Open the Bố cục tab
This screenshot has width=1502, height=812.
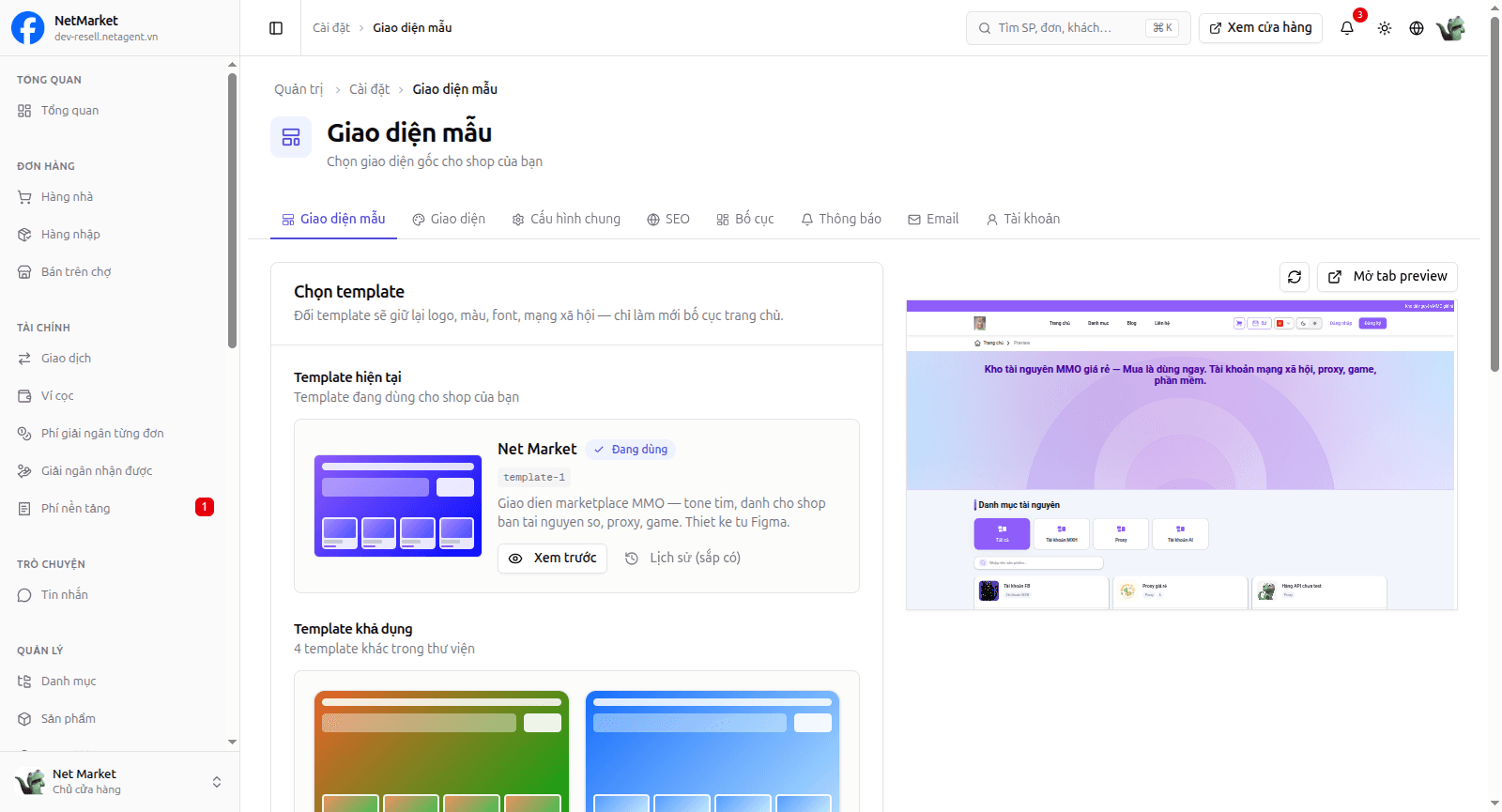(745, 219)
